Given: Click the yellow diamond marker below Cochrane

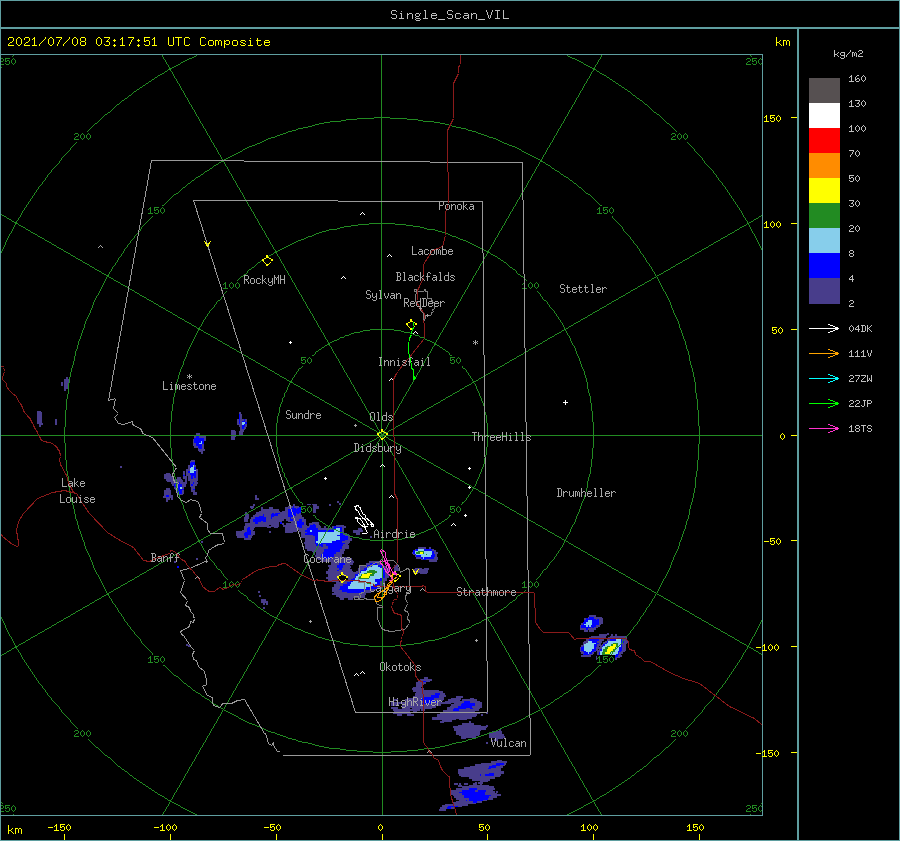Looking at the screenshot, I should tap(342, 578).
